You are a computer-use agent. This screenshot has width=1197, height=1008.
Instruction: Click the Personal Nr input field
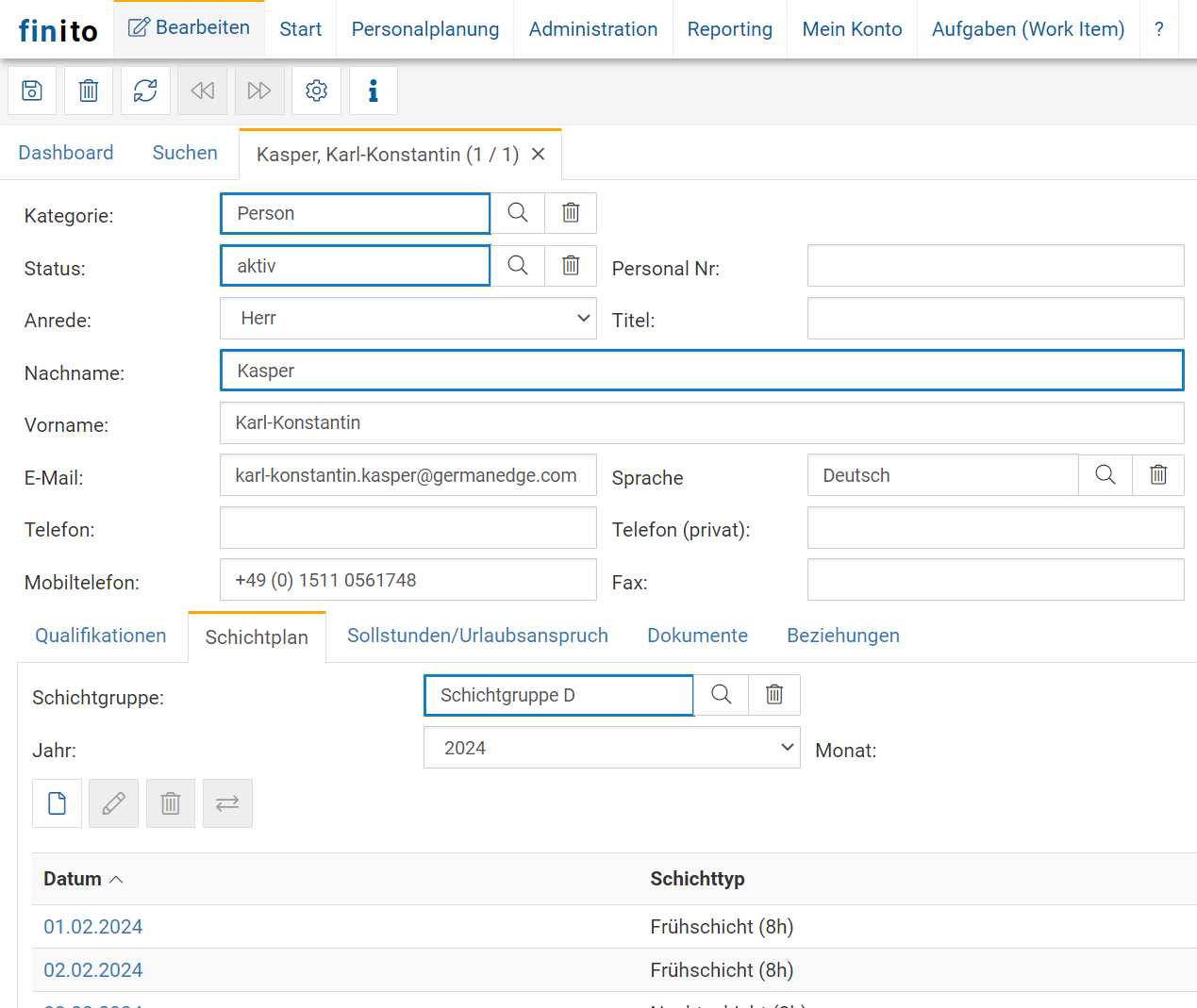click(995, 266)
